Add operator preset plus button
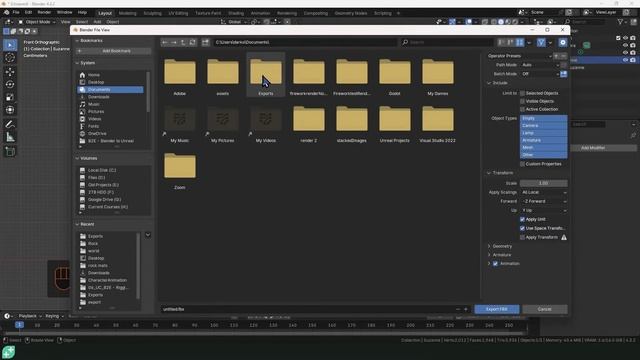 (x=556, y=56)
